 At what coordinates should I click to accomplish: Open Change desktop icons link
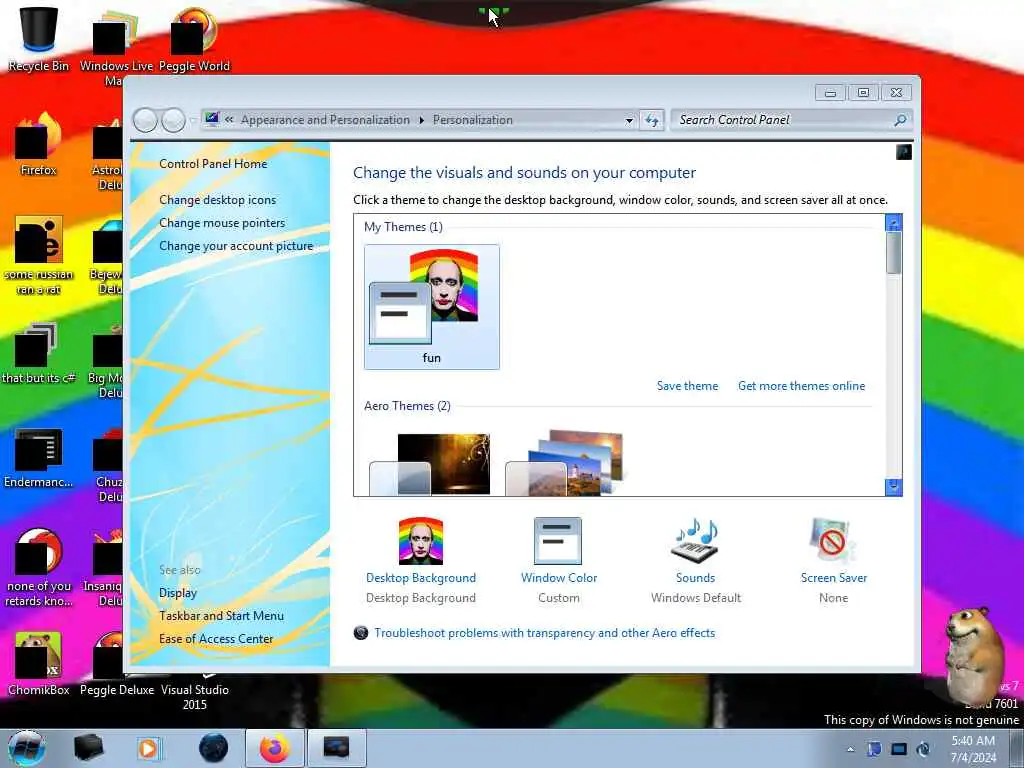point(217,200)
